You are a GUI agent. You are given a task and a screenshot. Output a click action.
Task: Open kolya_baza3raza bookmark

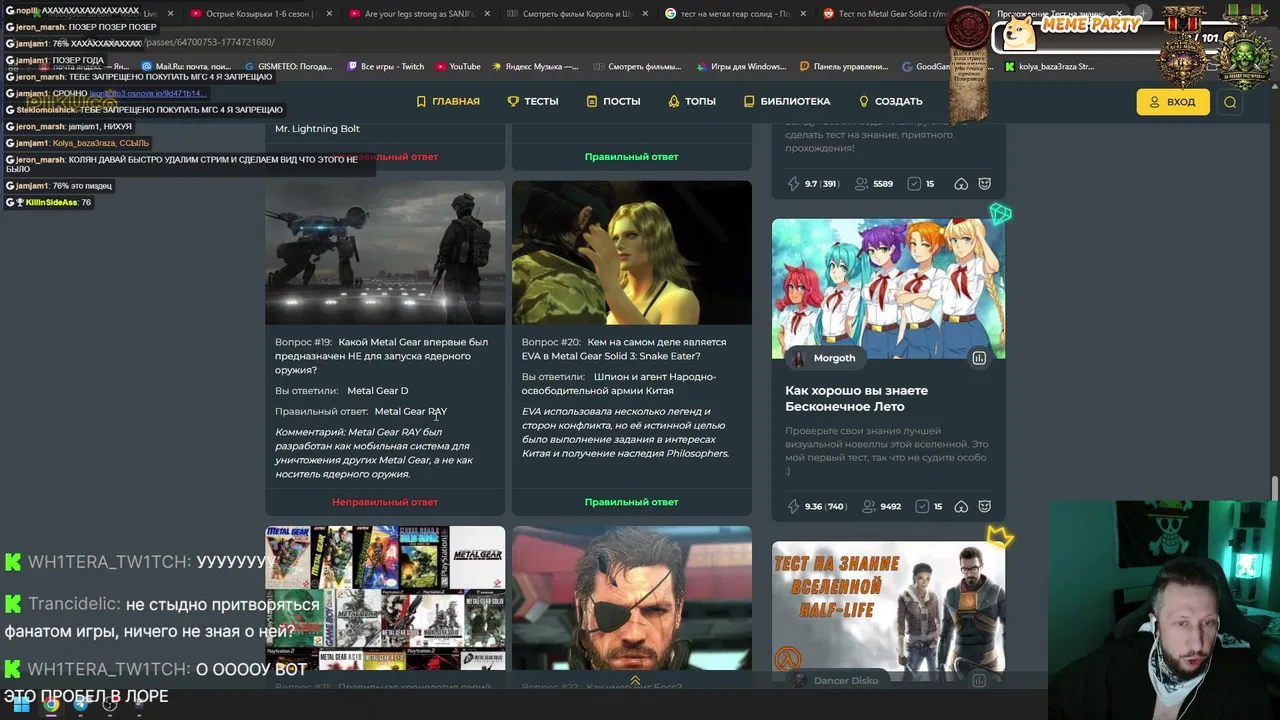tap(1049, 67)
